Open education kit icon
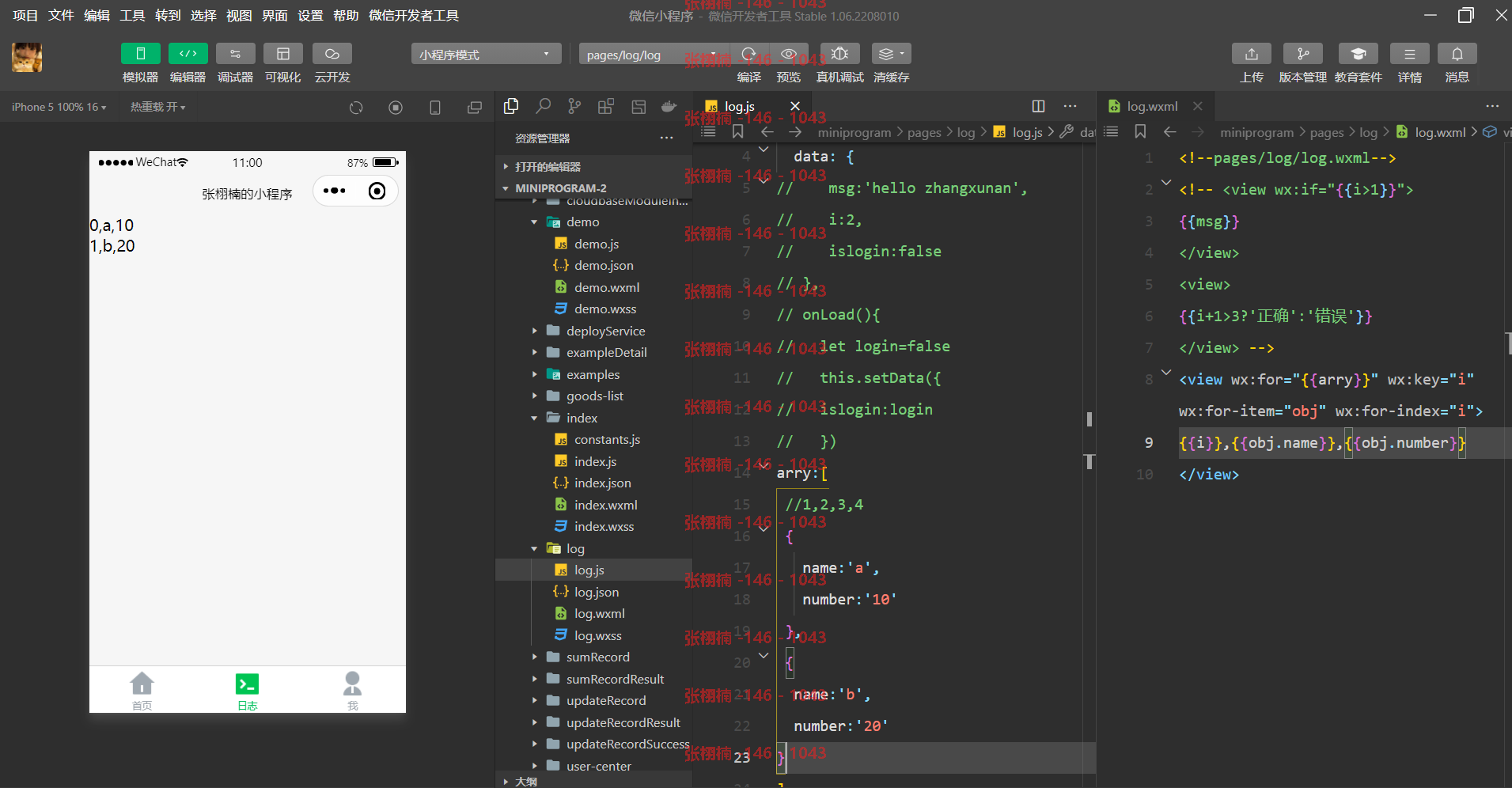The height and width of the screenshot is (788, 1512). (x=1358, y=54)
